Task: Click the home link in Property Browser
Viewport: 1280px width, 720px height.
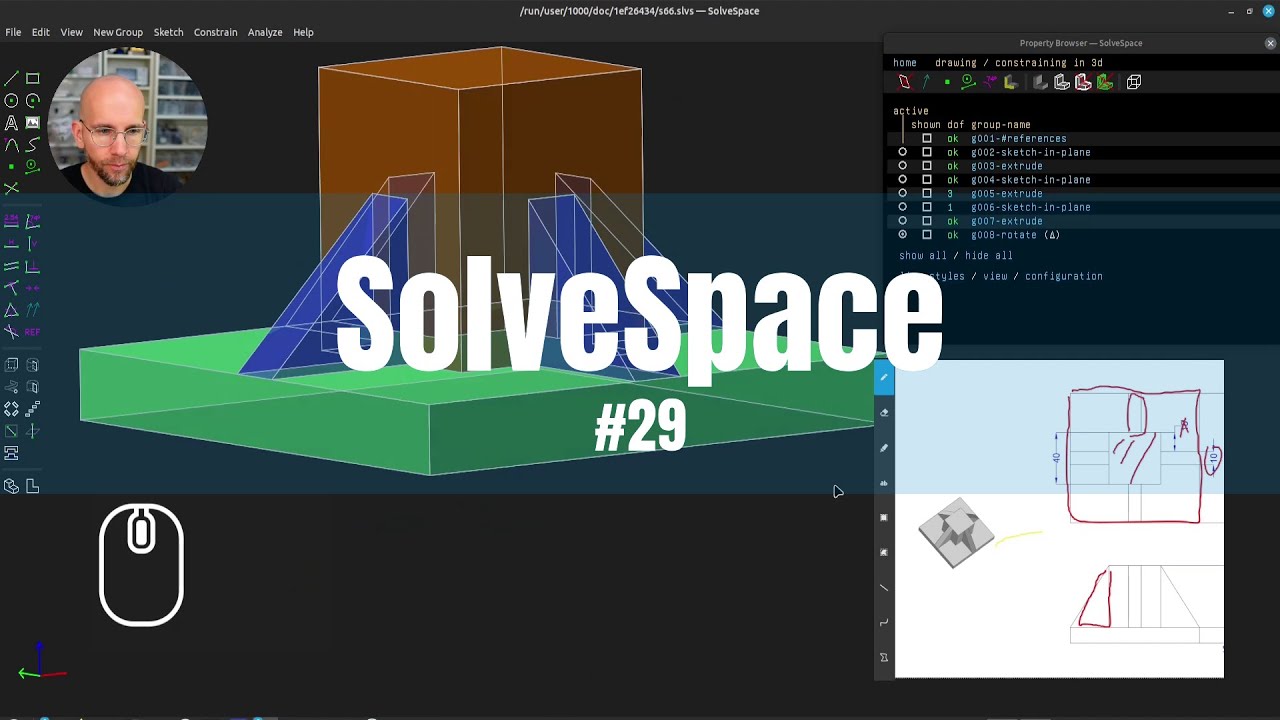Action: [x=905, y=63]
